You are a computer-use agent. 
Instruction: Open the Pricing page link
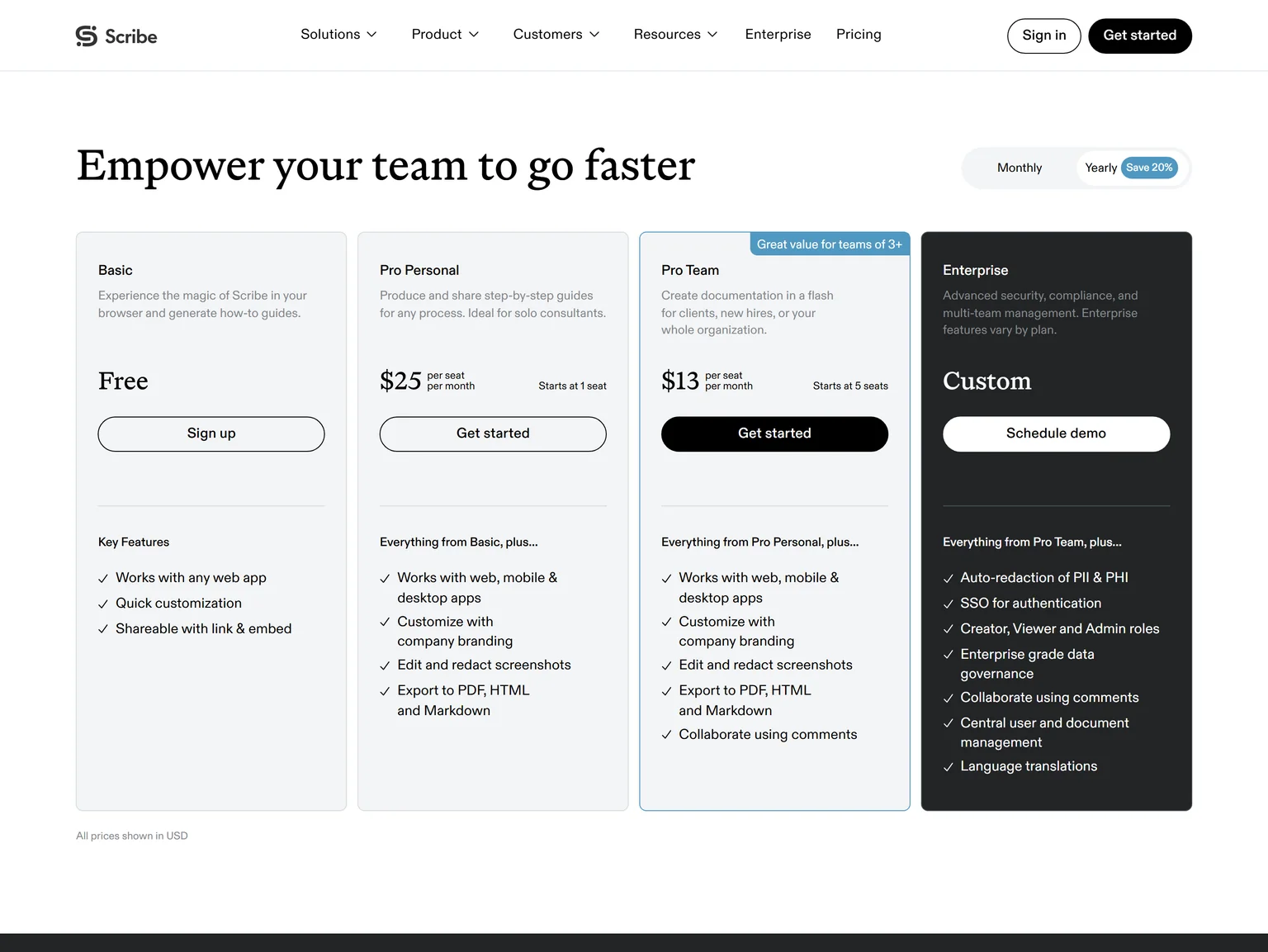click(x=859, y=35)
